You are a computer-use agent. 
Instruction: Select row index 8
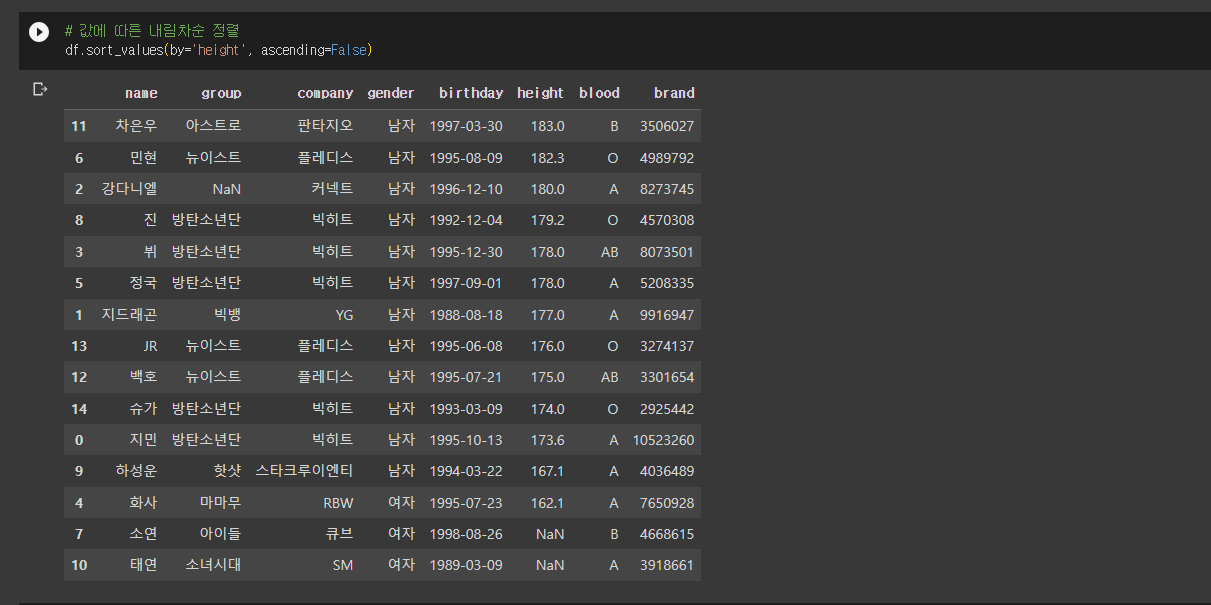(79, 220)
